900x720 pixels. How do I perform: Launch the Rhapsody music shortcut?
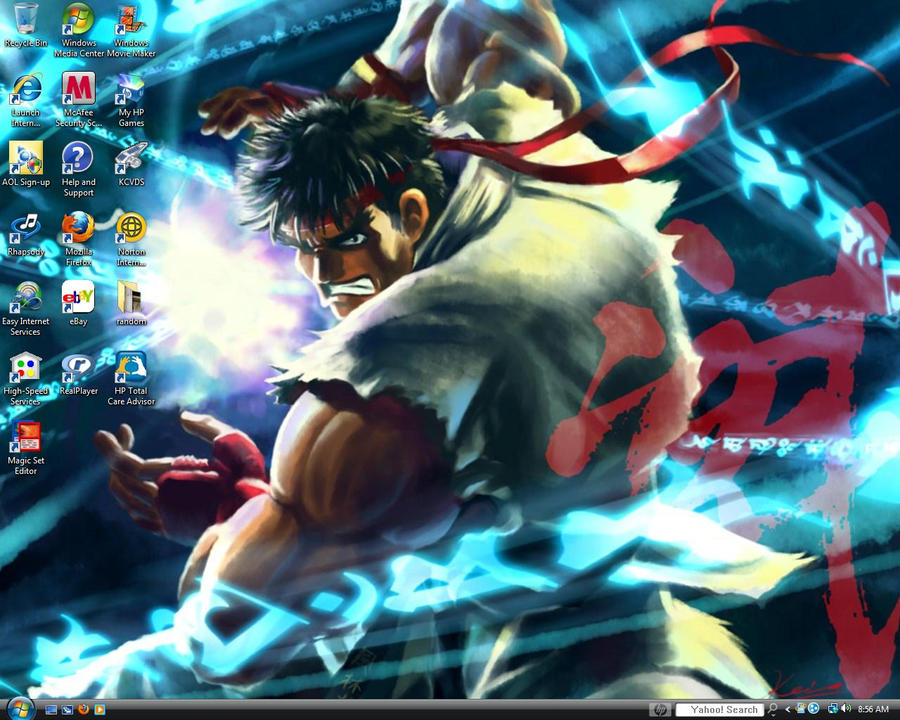tap(26, 234)
